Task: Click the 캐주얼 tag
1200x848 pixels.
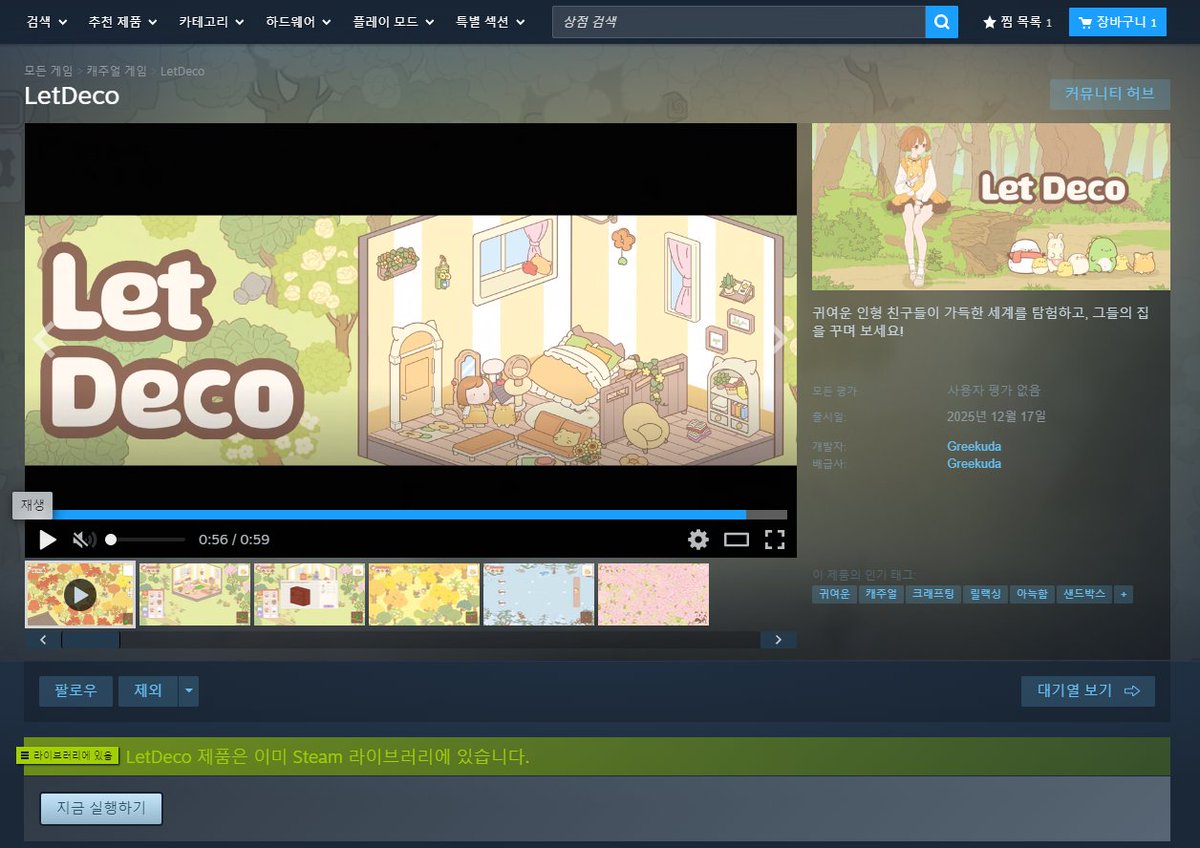Action: point(881,594)
